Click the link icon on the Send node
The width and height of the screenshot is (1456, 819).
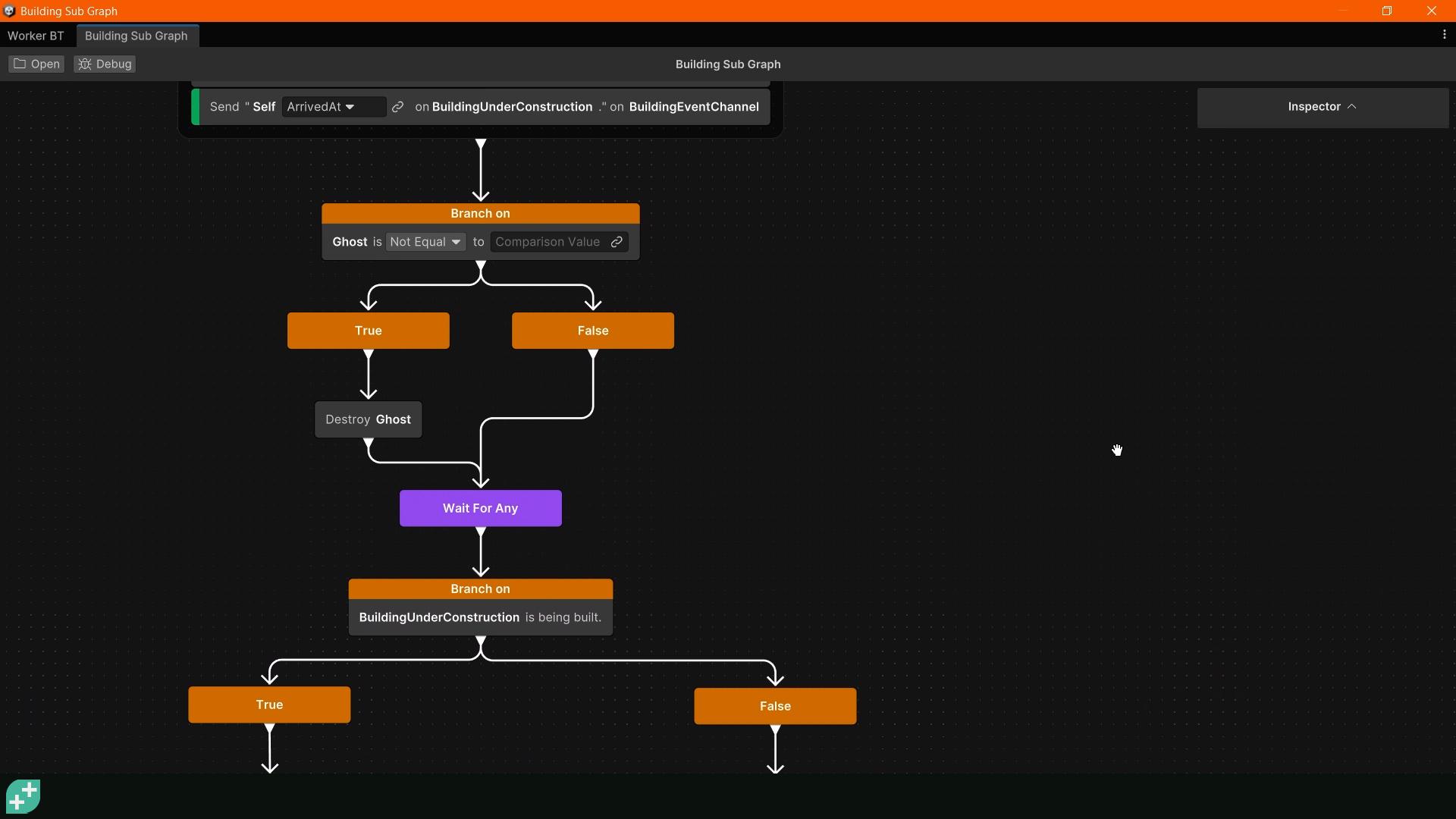(x=397, y=107)
